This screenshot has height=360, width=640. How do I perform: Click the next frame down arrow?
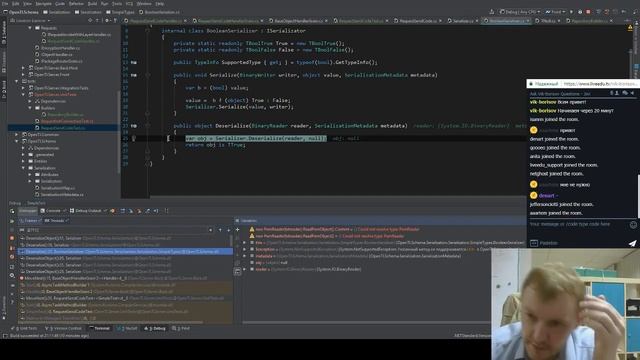[229, 230]
